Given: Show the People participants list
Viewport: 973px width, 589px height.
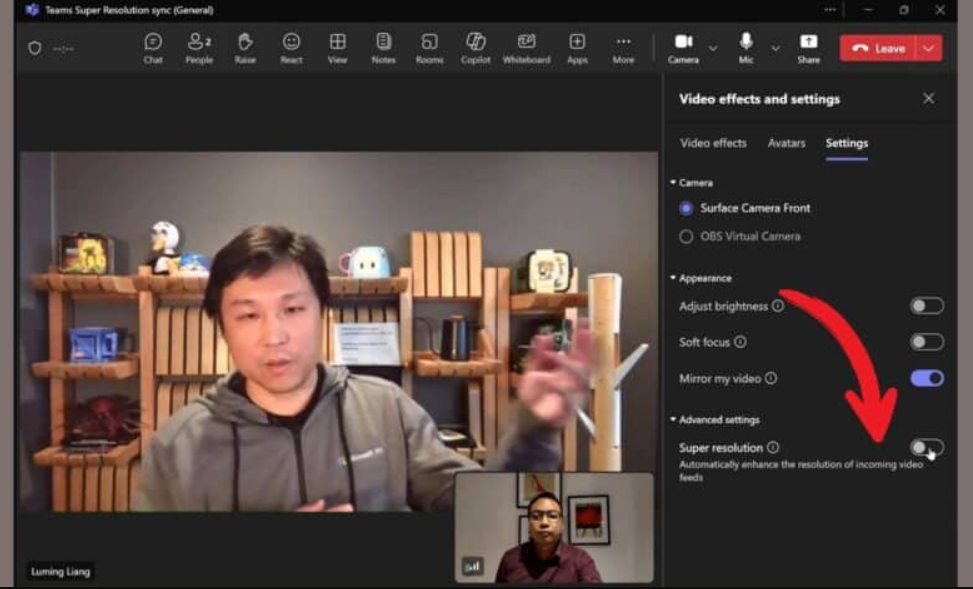Looking at the screenshot, I should (x=199, y=48).
